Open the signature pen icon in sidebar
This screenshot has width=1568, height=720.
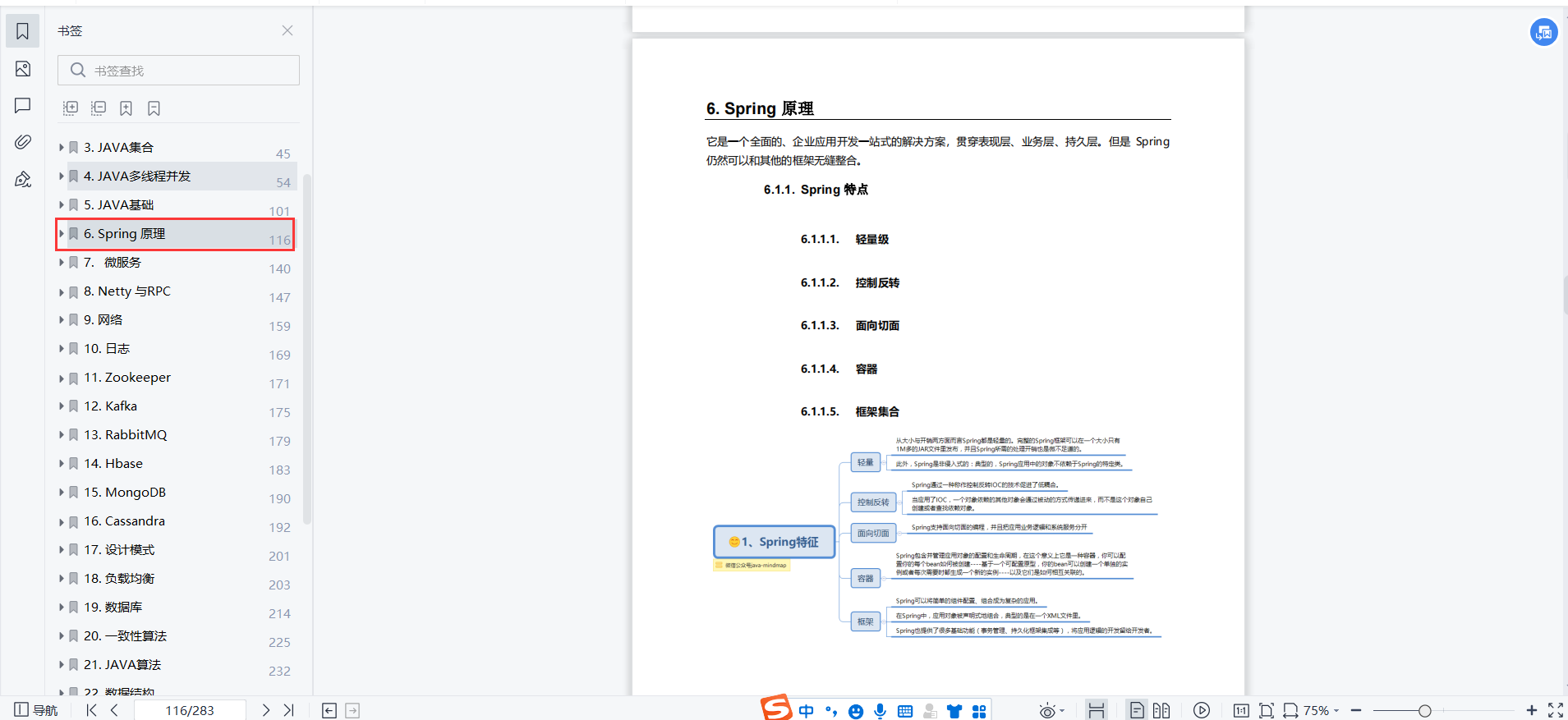click(x=23, y=179)
